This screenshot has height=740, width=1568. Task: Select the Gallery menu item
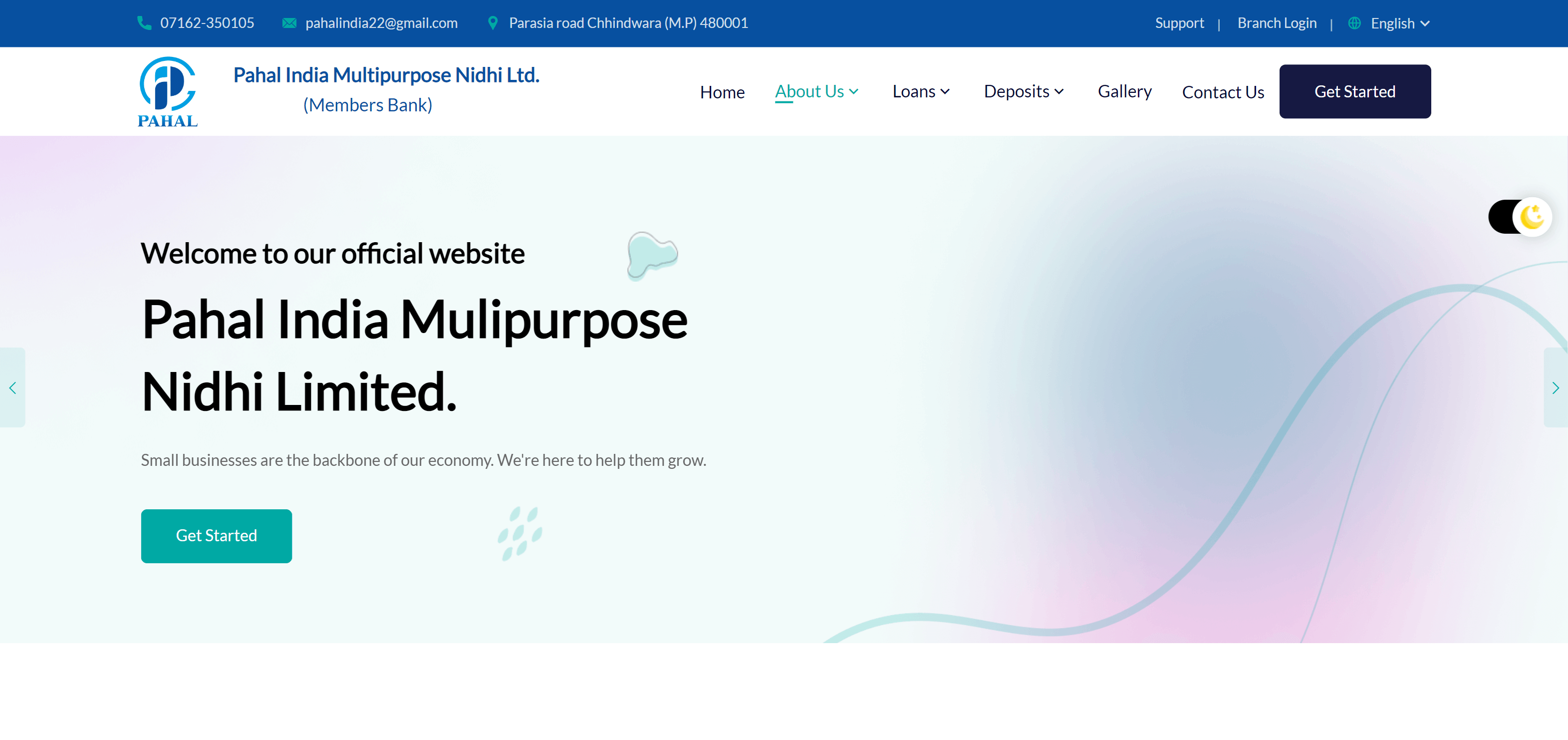point(1124,90)
